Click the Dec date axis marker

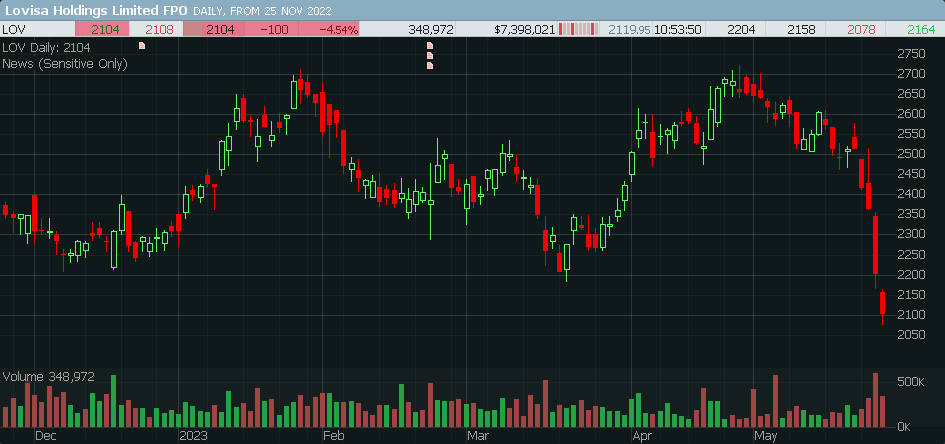click(x=45, y=436)
